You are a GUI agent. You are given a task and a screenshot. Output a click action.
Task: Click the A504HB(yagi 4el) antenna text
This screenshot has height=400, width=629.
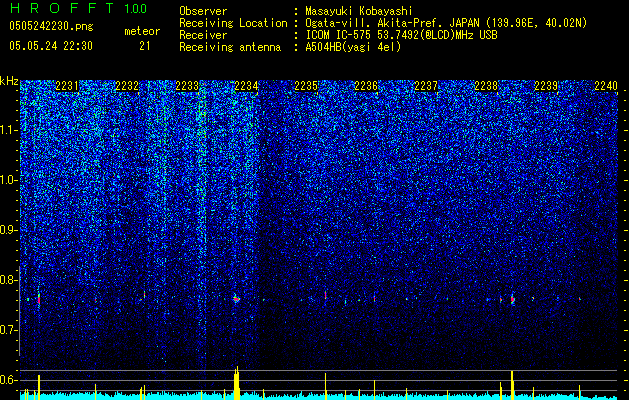353,47
